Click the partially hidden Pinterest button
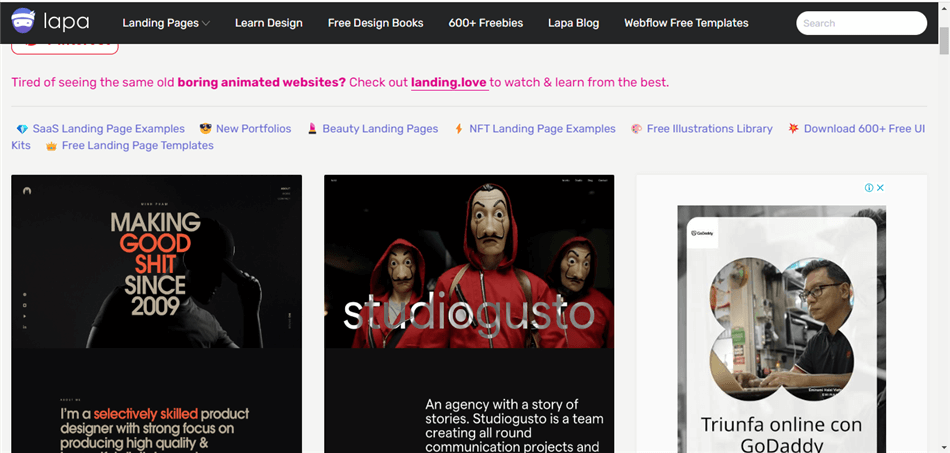Screen dimensions: 950x453 (x=64, y=48)
